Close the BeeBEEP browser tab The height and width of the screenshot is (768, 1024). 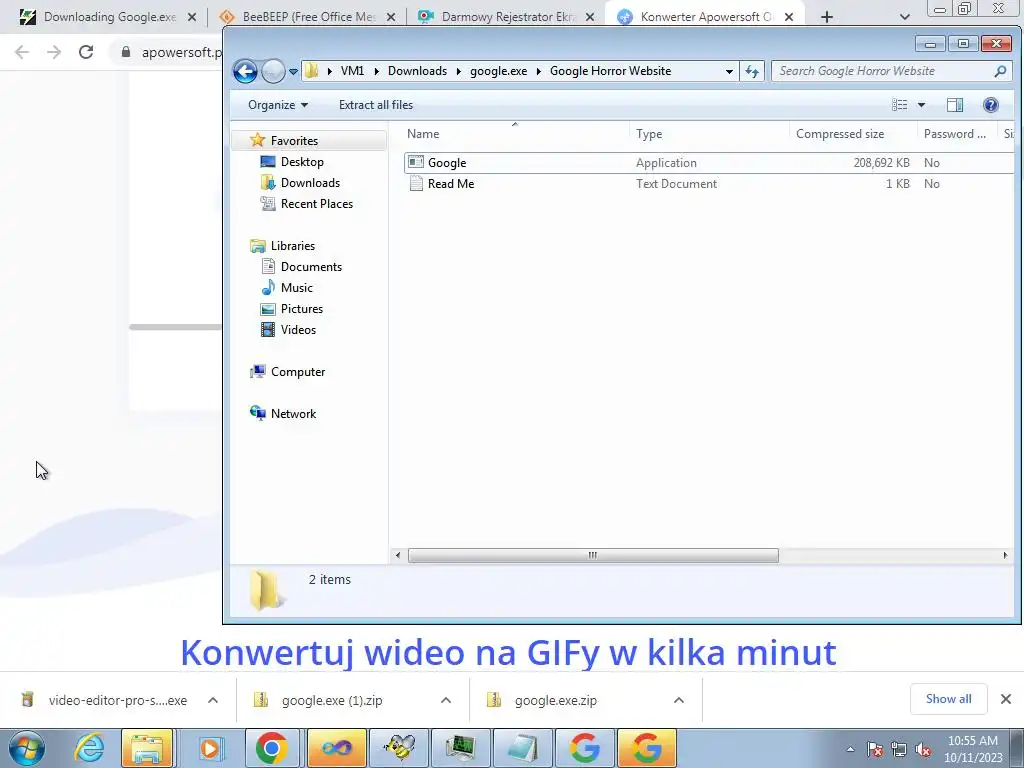tap(391, 17)
